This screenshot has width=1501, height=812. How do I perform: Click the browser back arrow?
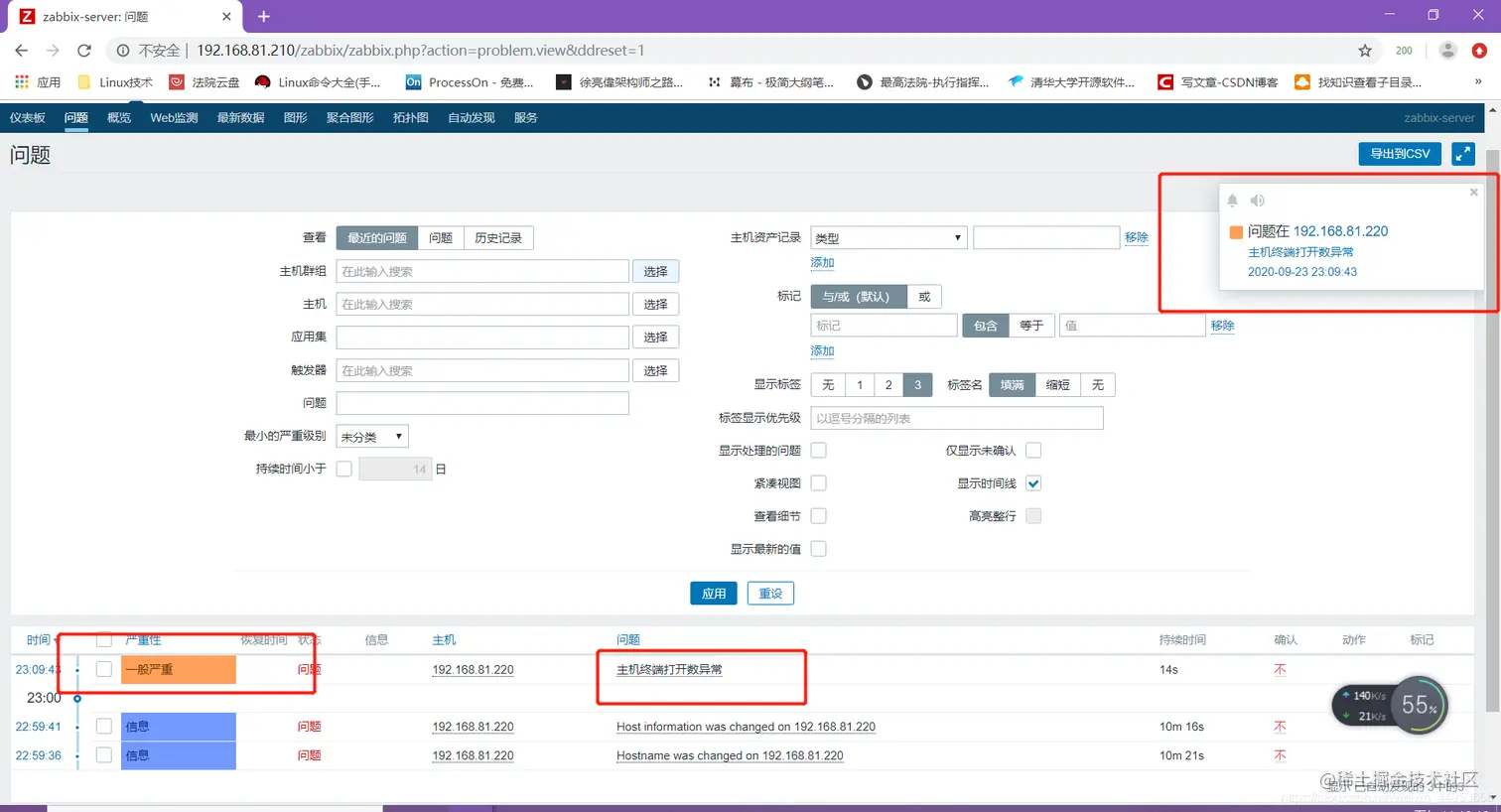(x=22, y=51)
